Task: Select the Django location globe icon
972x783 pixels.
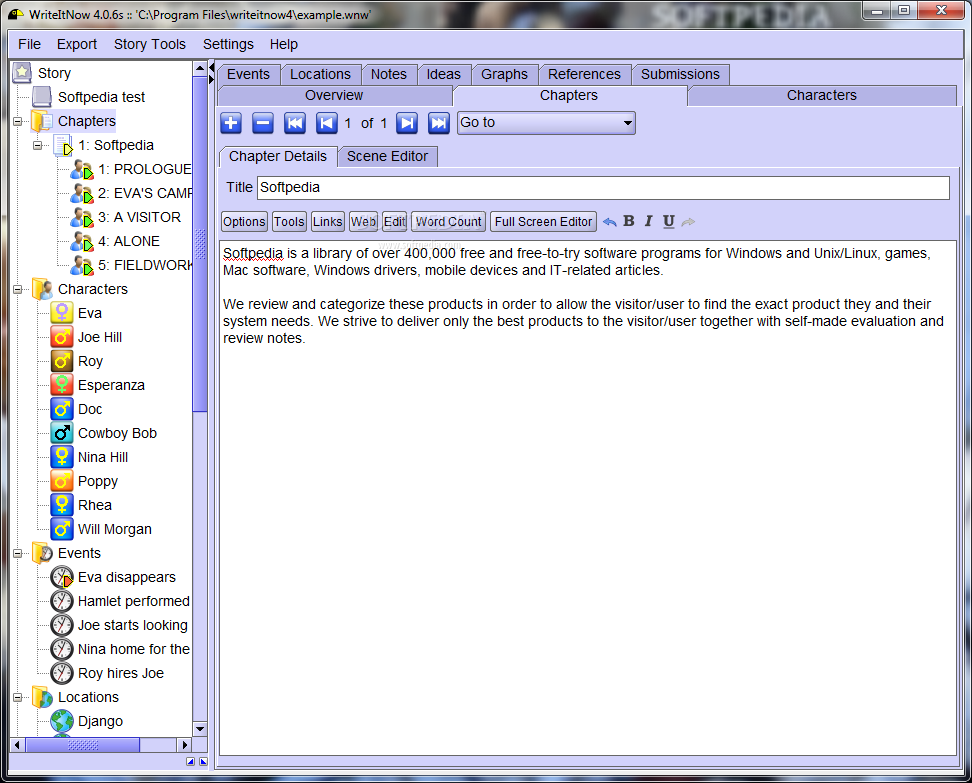Action: click(x=62, y=721)
